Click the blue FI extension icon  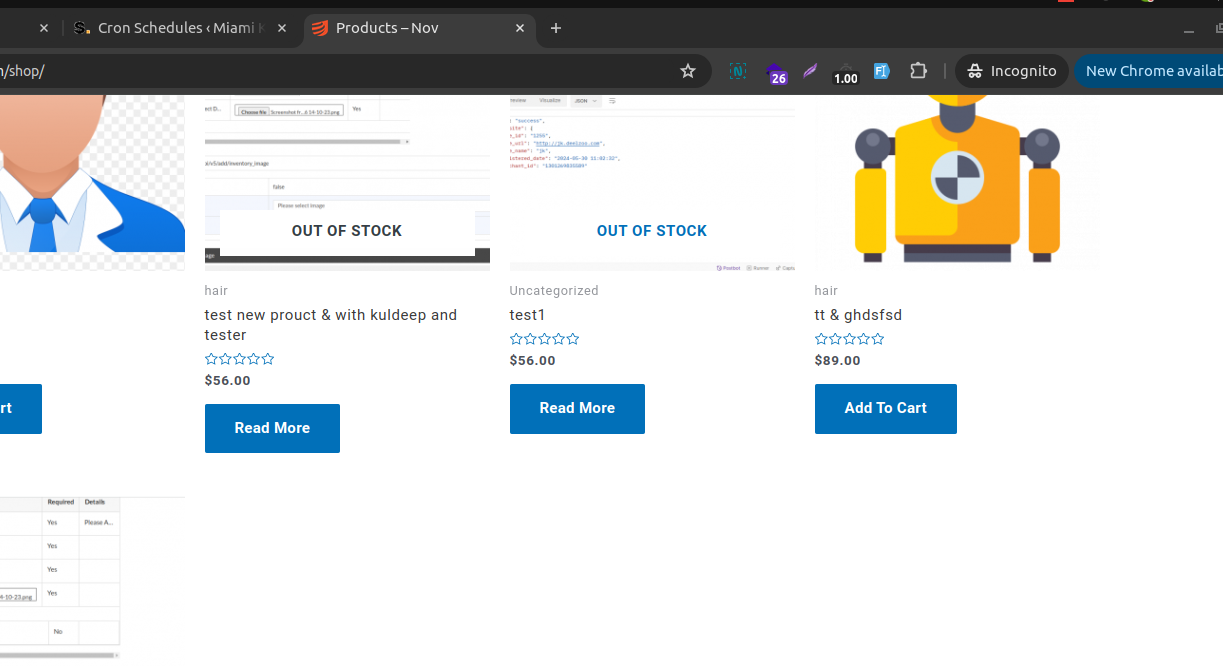point(881,71)
